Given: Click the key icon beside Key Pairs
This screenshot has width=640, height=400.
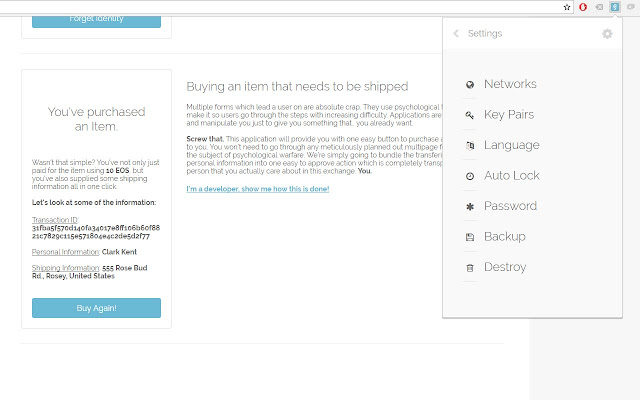Looking at the screenshot, I should point(470,115).
